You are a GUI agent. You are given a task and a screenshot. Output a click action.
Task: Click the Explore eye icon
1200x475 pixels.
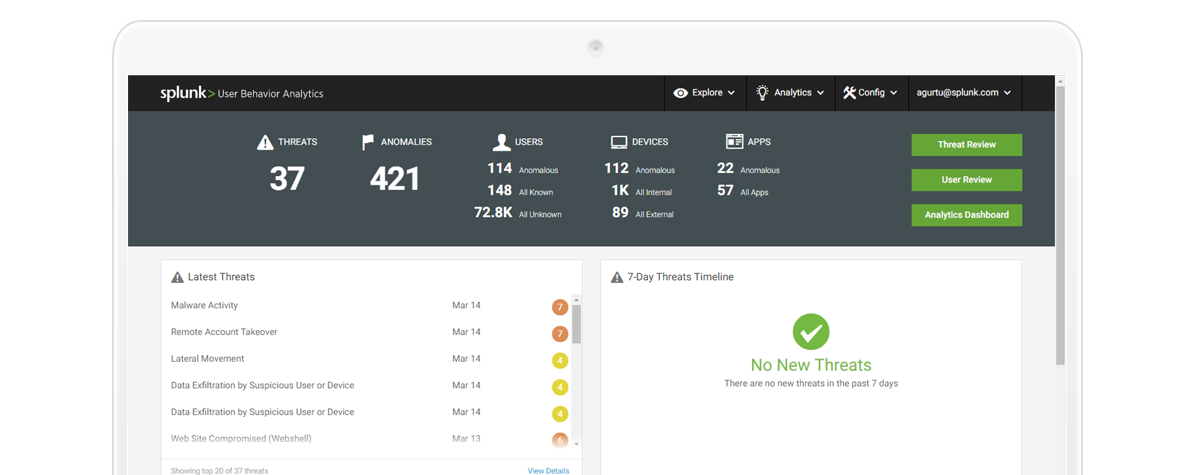coord(681,93)
